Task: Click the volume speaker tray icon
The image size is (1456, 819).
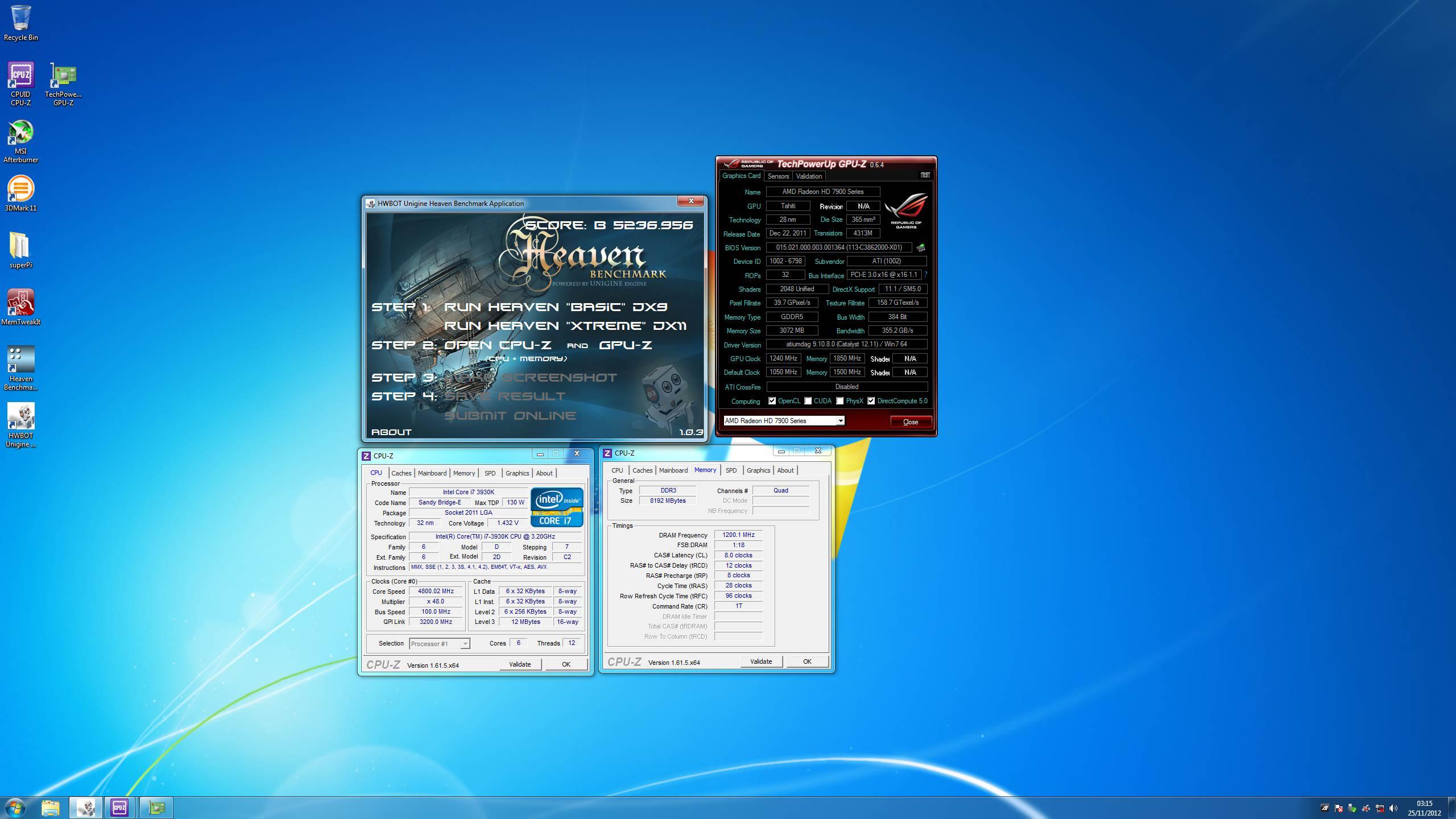Action: [x=1393, y=808]
